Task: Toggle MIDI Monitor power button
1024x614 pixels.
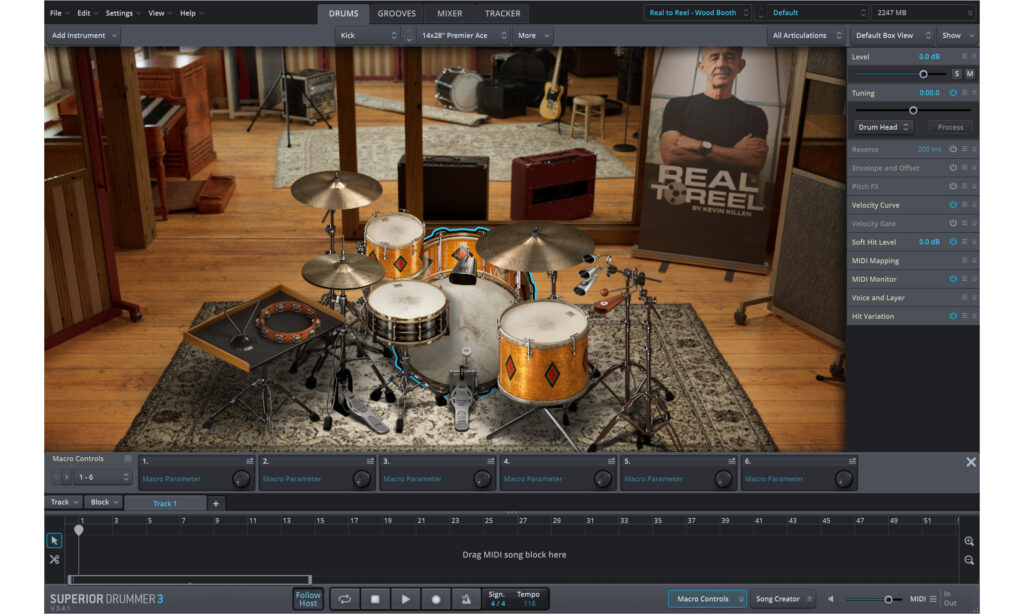Action: point(953,279)
